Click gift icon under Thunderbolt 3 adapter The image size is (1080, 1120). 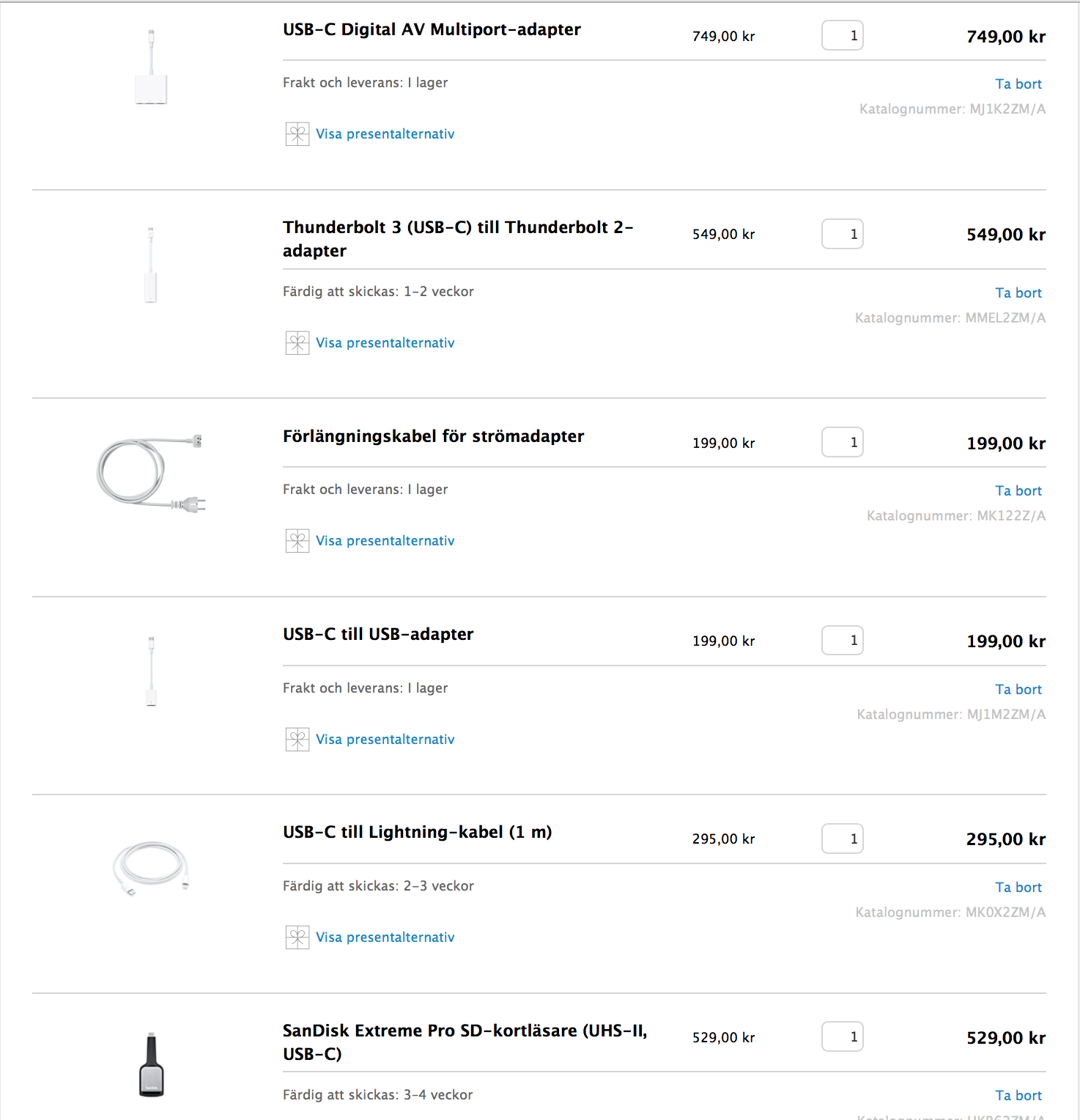coord(297,343)
